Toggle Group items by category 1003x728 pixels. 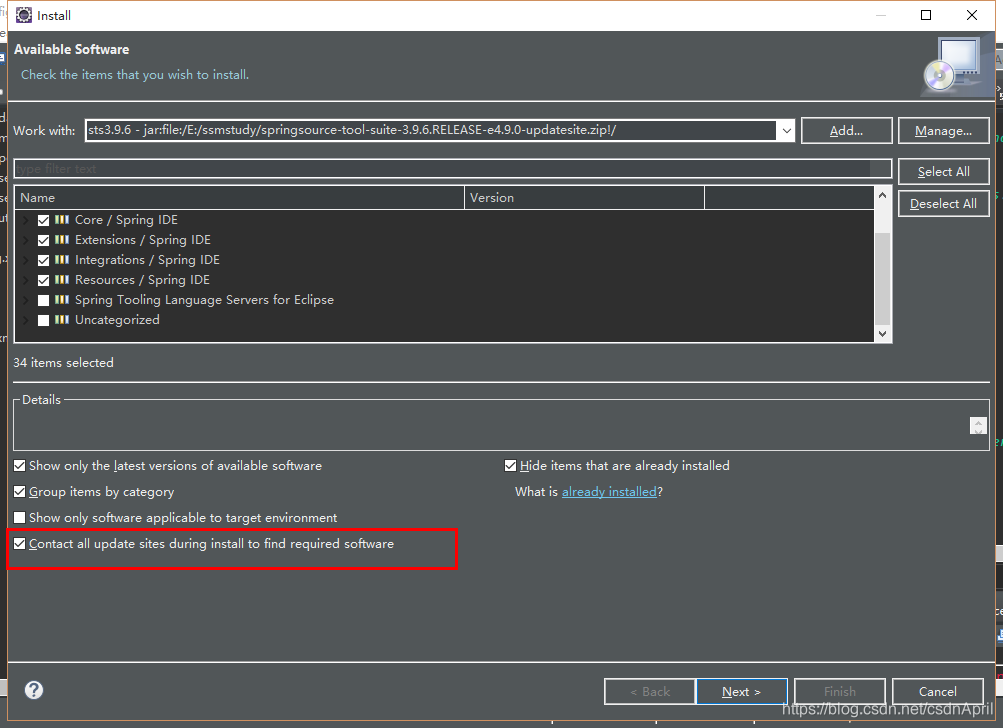pyautogui.click(x=20, y=491)
